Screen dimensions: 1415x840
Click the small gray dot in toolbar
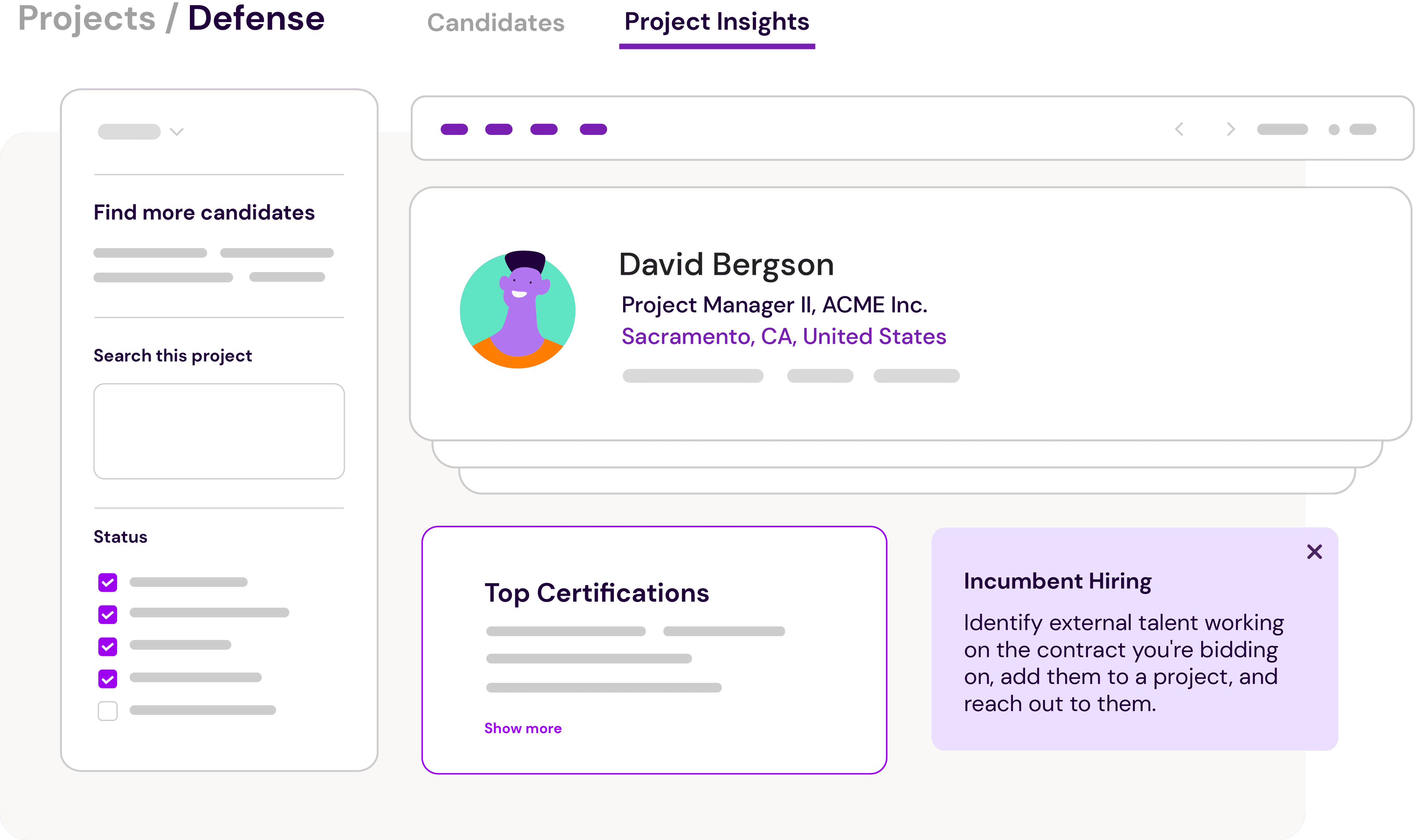click(x=1334, y=130)
